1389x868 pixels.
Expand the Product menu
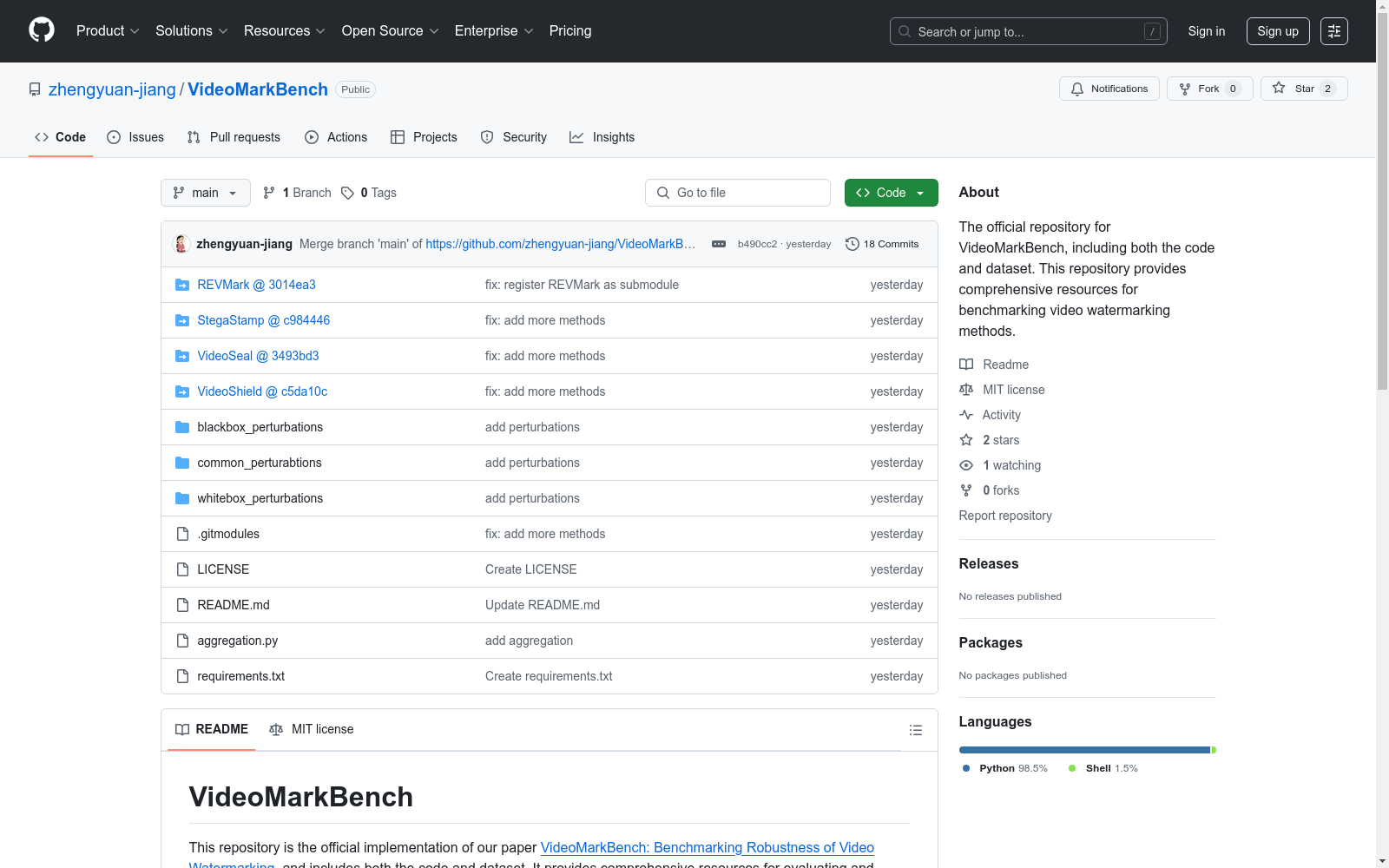(108, 31)
